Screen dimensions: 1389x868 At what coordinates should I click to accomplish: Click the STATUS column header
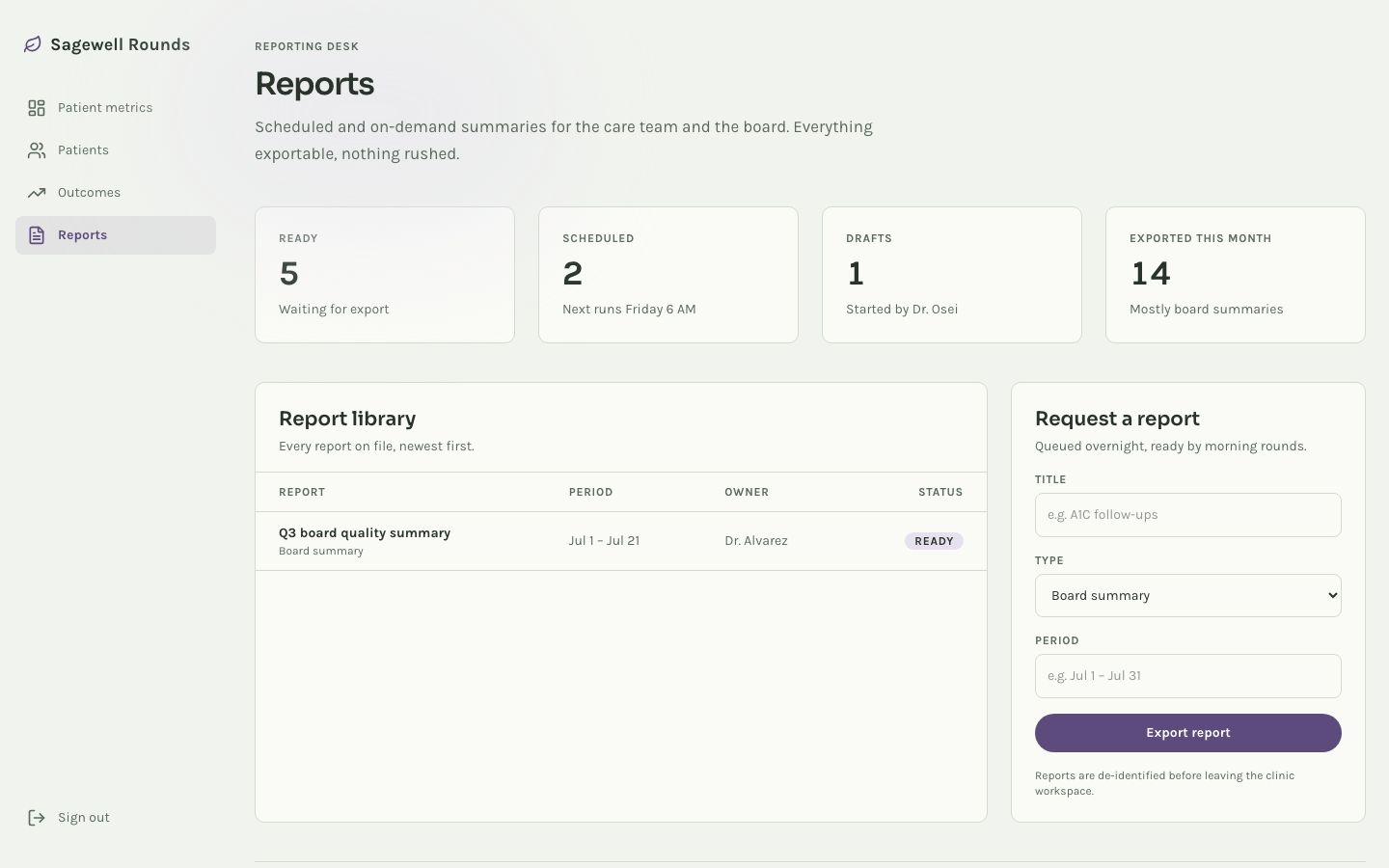pos(940,492)
